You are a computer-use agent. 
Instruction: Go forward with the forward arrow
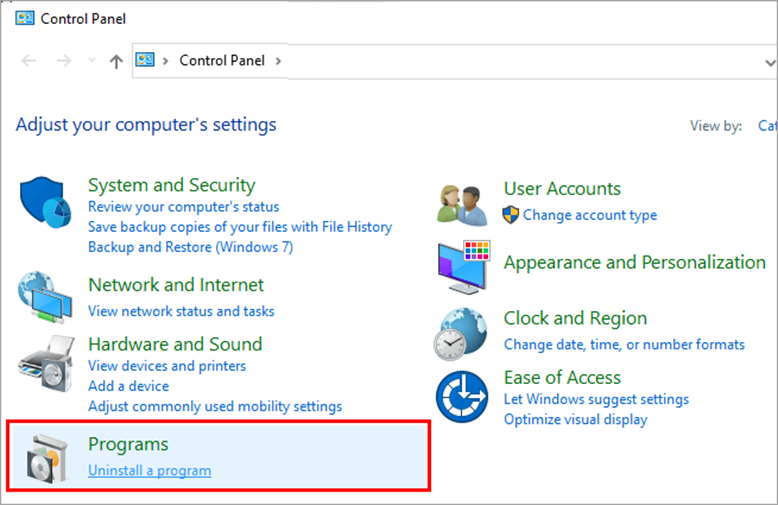[64, 61]
